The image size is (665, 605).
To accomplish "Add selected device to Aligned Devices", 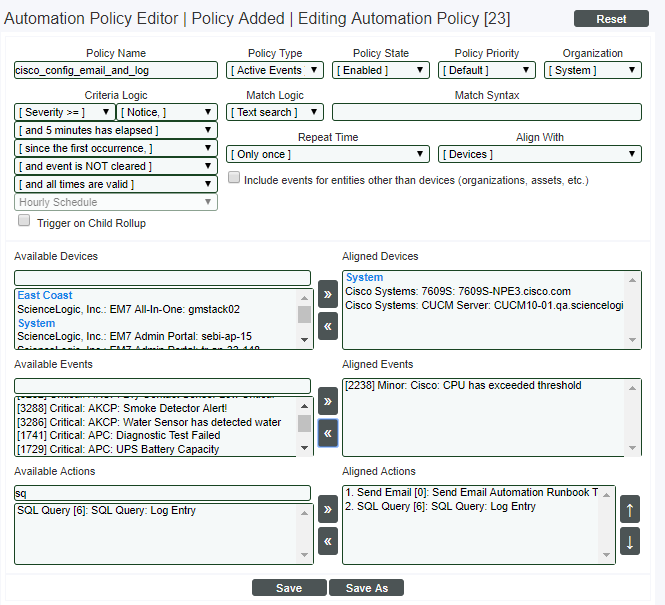I will click(x=327, y=297).
